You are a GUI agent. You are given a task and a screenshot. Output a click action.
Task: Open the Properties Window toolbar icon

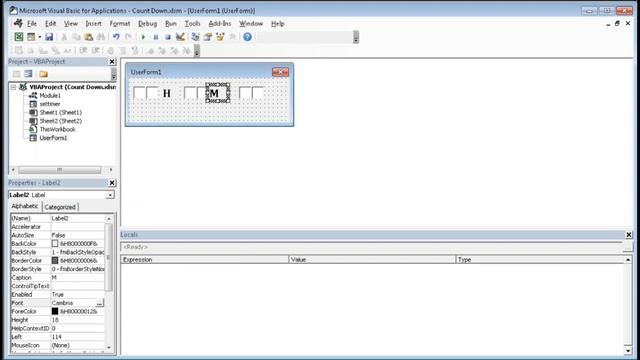click(x=208, y=37)
